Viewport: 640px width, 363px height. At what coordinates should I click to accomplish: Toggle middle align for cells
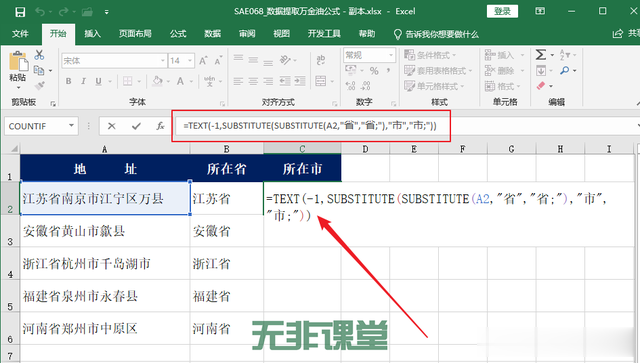(x=253, y=60)
